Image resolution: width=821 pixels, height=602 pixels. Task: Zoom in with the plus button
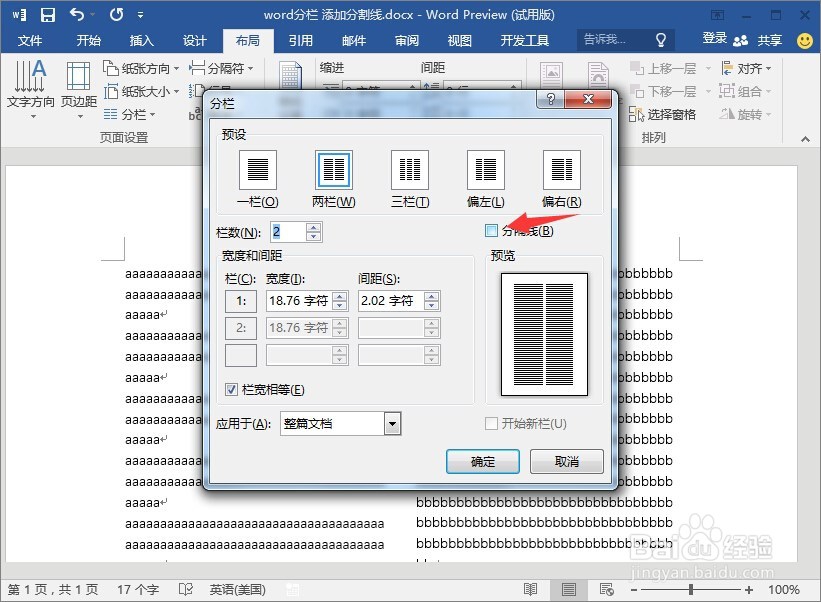(749, 590)
